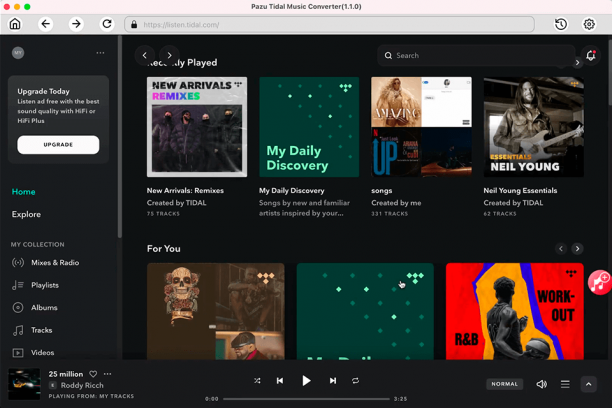Open the notifications bell
Screen dimensions: 612x408
click(591, 55)
